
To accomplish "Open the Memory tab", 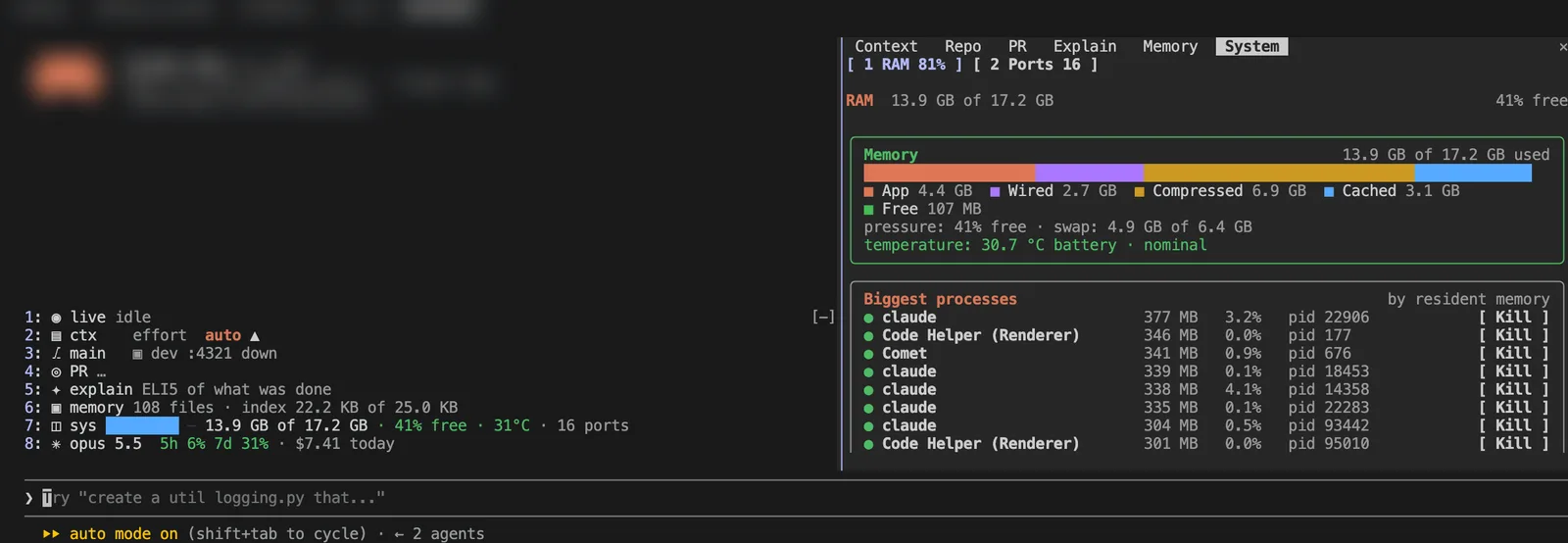I will 1170,46.
